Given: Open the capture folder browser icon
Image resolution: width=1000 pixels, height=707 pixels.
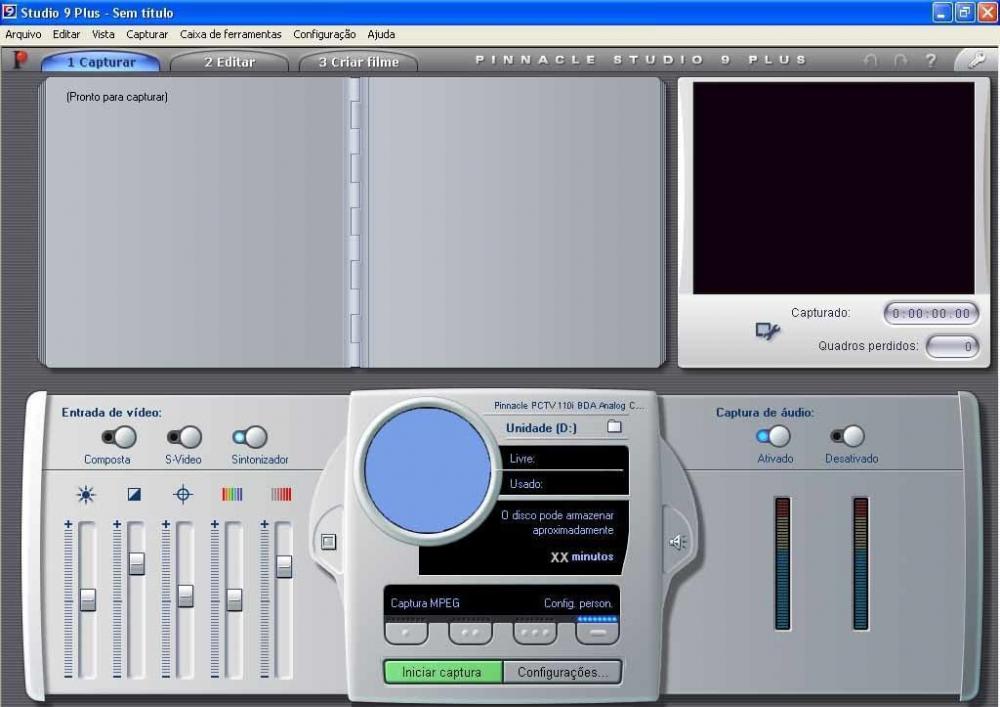Looking at the screenshot, I should tap(614, 427).
